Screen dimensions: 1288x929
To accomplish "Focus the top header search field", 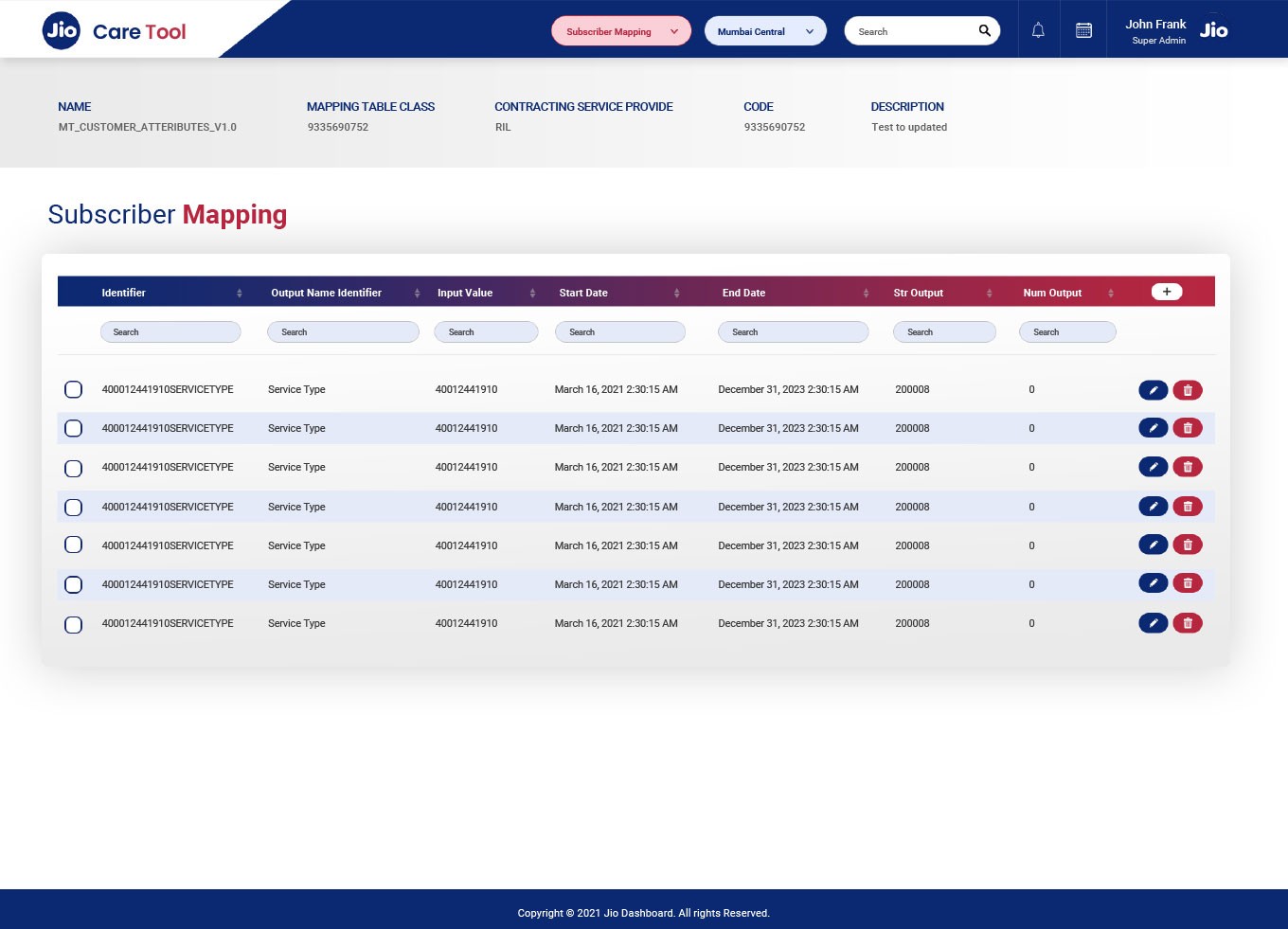I will point(913,31).
